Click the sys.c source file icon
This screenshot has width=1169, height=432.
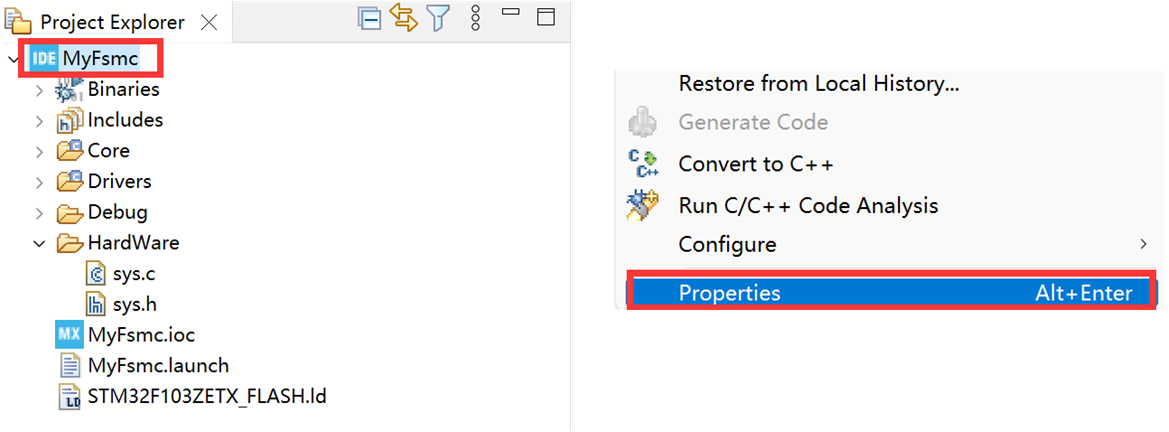coord(97,273)
